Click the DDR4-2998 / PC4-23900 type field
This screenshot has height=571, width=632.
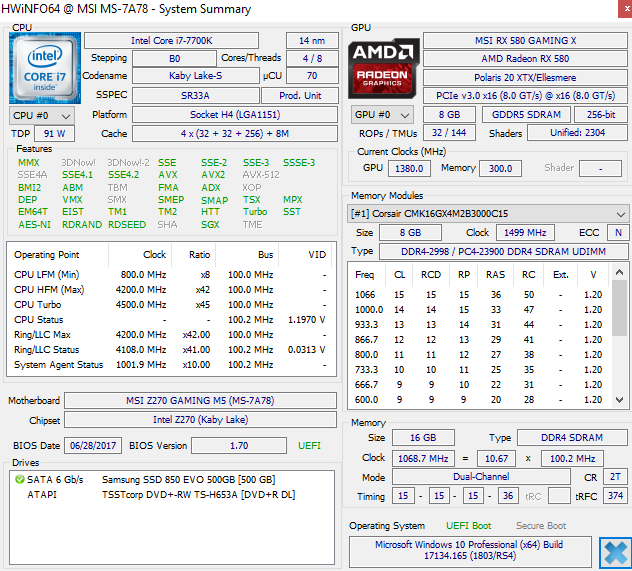pyautogui.click(x=503, y=252)
